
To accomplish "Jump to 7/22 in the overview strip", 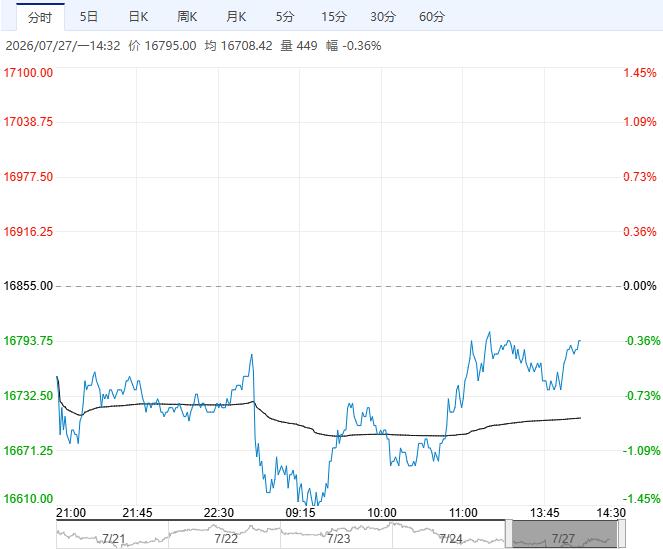I will click(x=226, y=538).
